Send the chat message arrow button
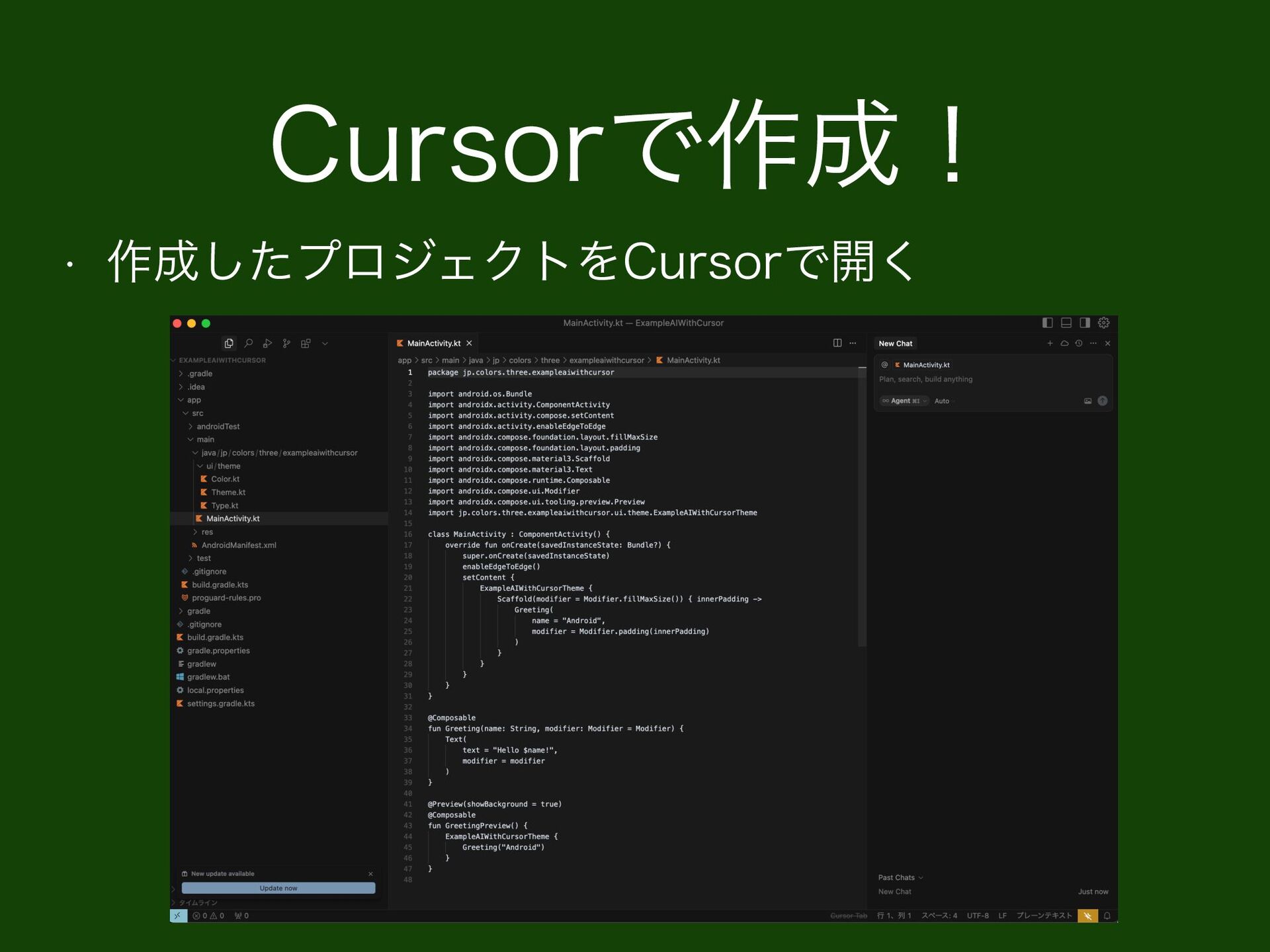This screenshot has width=1270, height=952. coord(1103,401)
